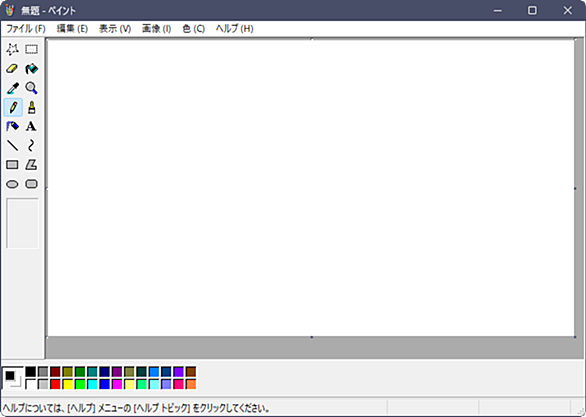This screenshot has height=417, width=586.
Task: Select the Ellipse shape tool
Action: click(13, 184)
